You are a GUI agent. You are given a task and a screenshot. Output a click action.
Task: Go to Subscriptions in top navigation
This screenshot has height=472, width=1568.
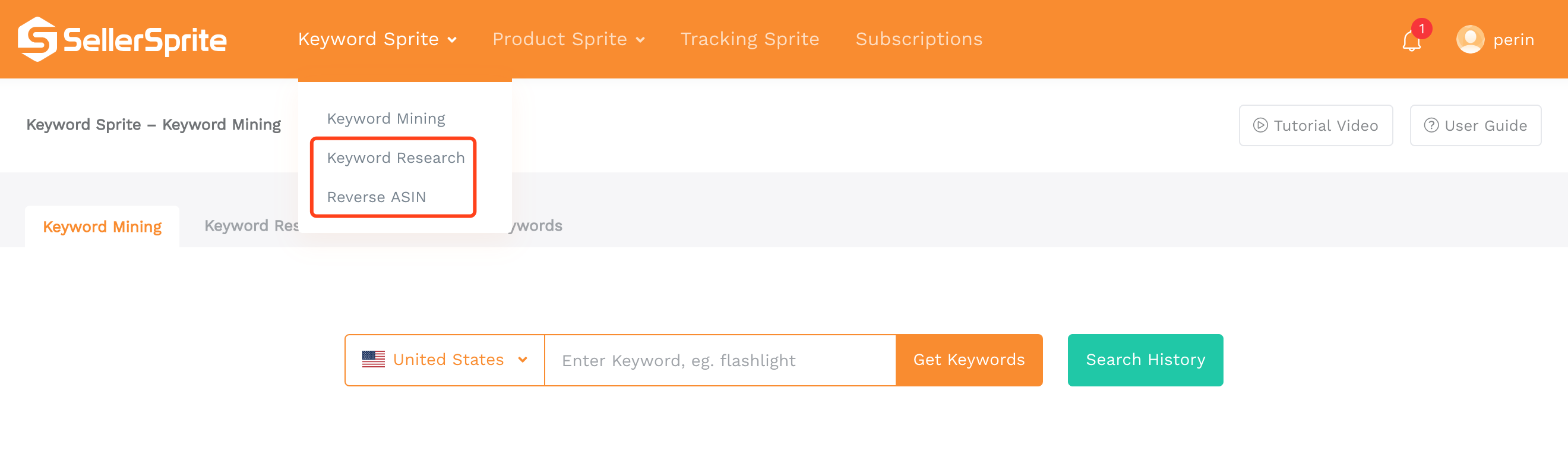(918, 39)
